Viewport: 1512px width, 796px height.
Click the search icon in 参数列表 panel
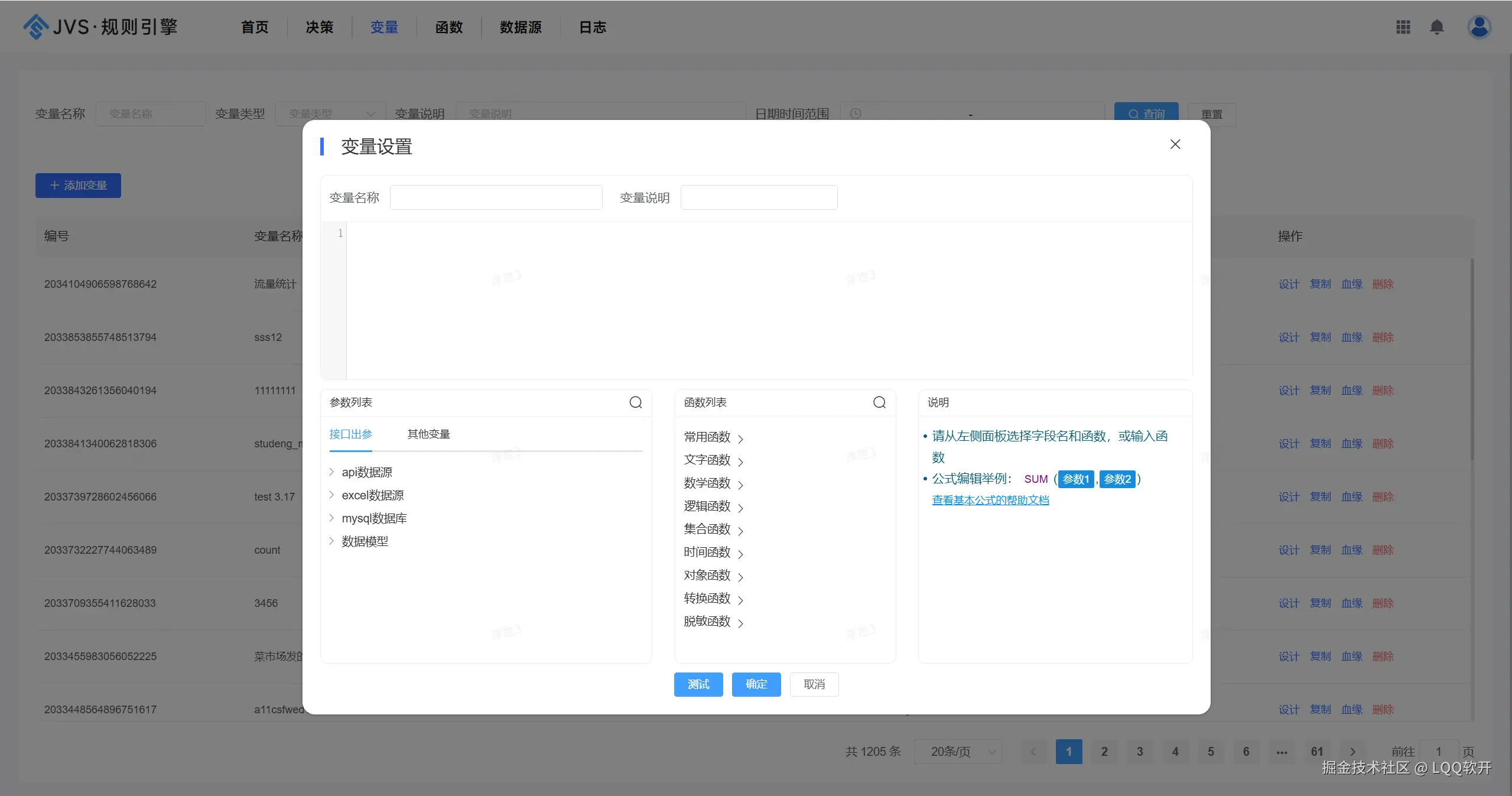[x=635, y=402]
